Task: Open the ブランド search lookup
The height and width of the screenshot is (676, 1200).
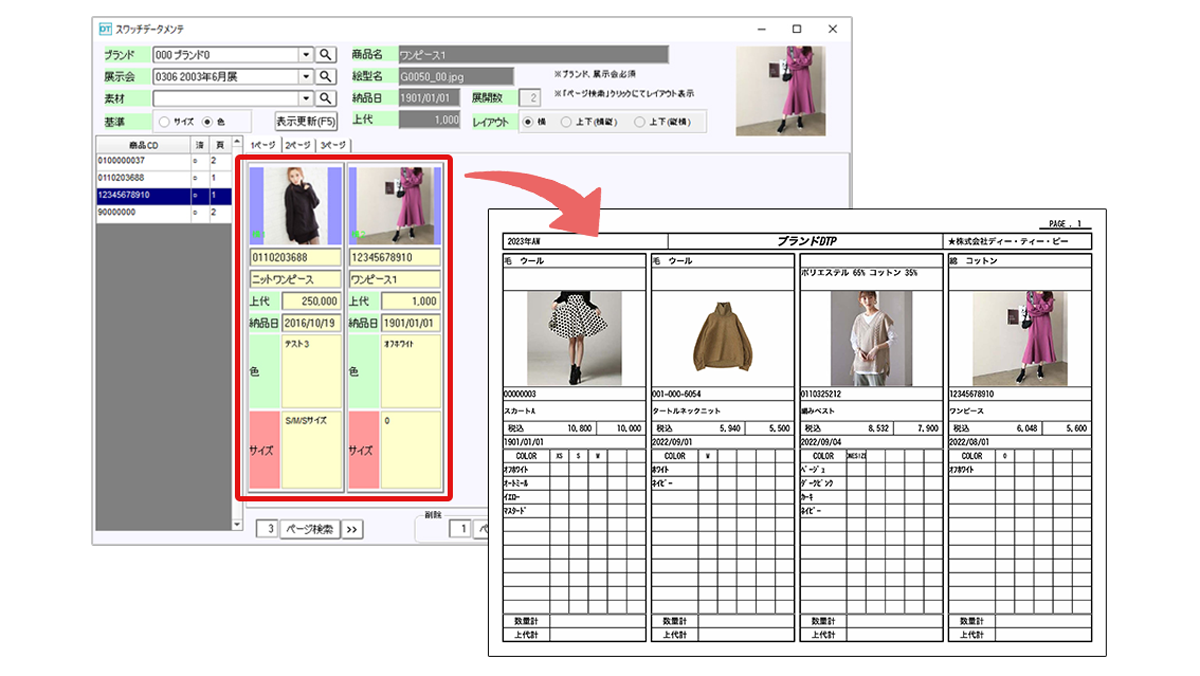Action: tap(327, 53)
